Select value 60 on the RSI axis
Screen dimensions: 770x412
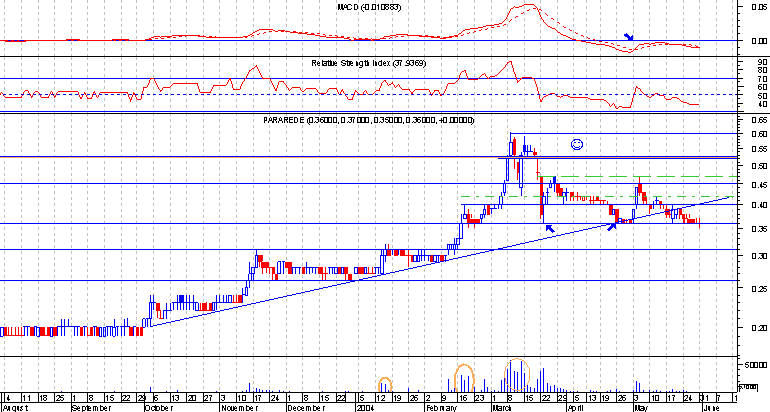coord(763,87)
